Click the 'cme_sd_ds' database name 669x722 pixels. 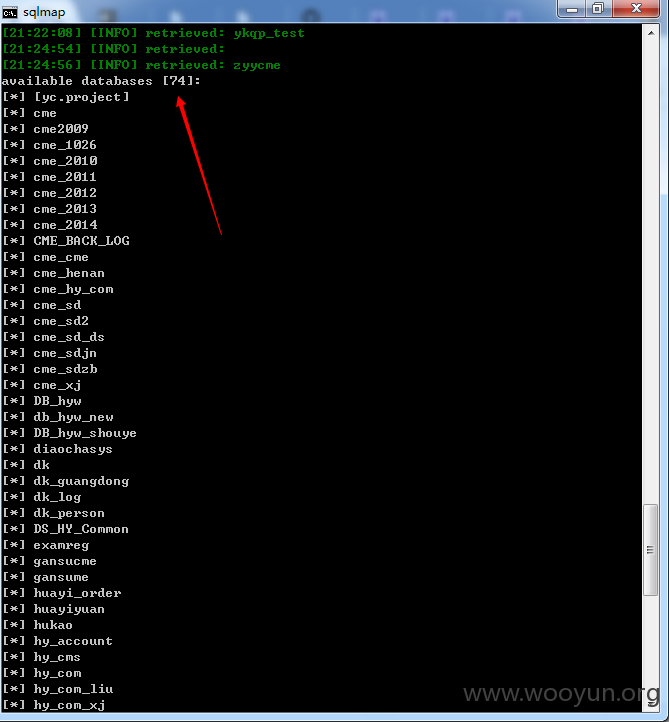(69, 337)
